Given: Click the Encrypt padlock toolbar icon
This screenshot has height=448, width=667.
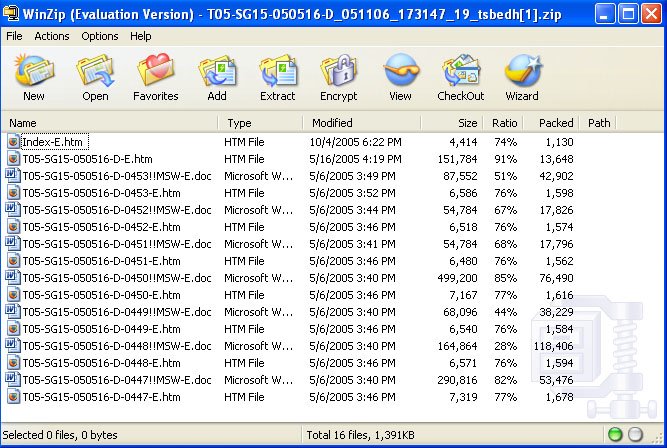Looking at the screenshot, I should pyautogui.click(x=339, y=71).
